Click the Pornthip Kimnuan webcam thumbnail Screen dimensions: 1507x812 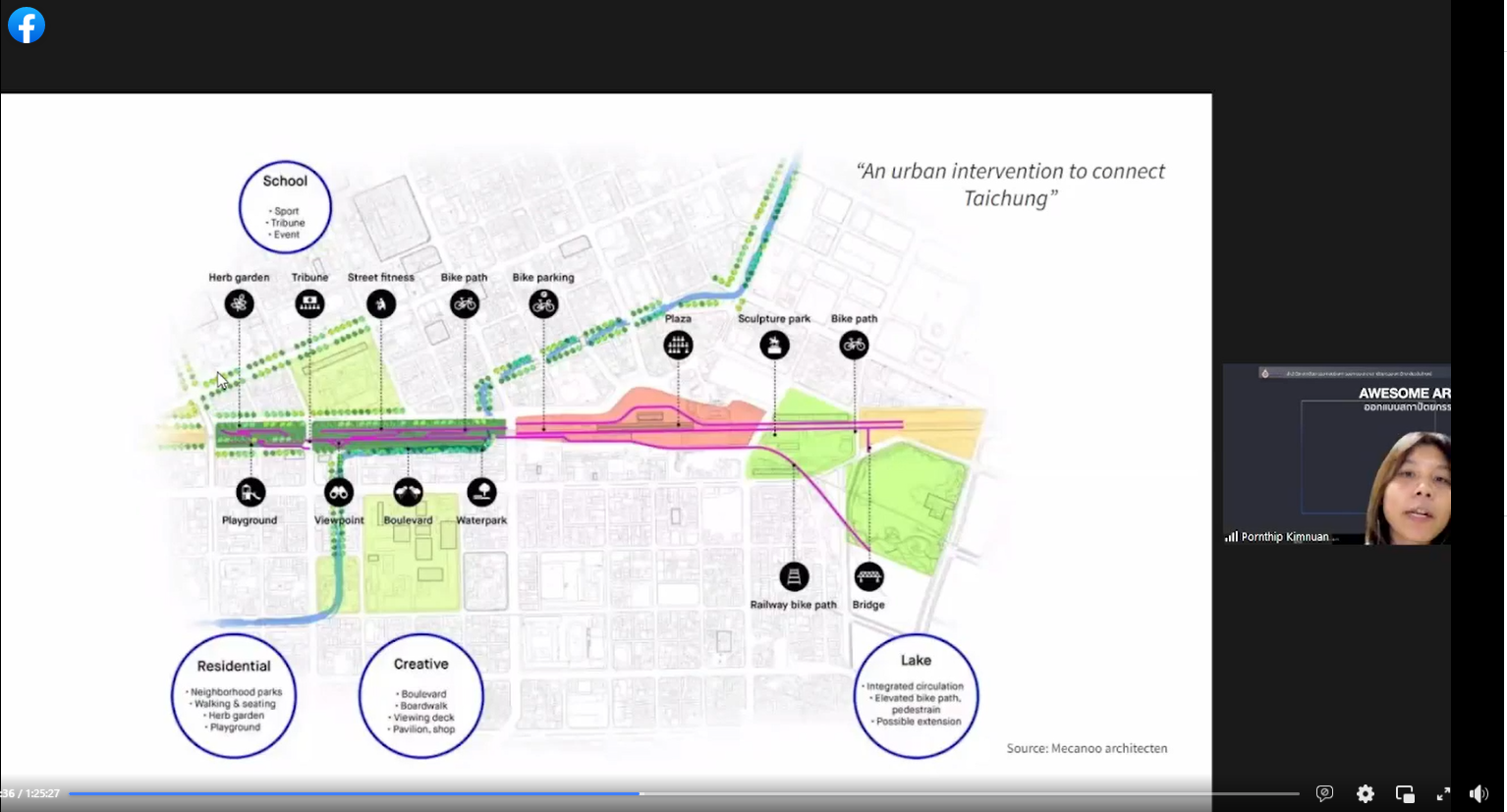tap(1336, 455)
